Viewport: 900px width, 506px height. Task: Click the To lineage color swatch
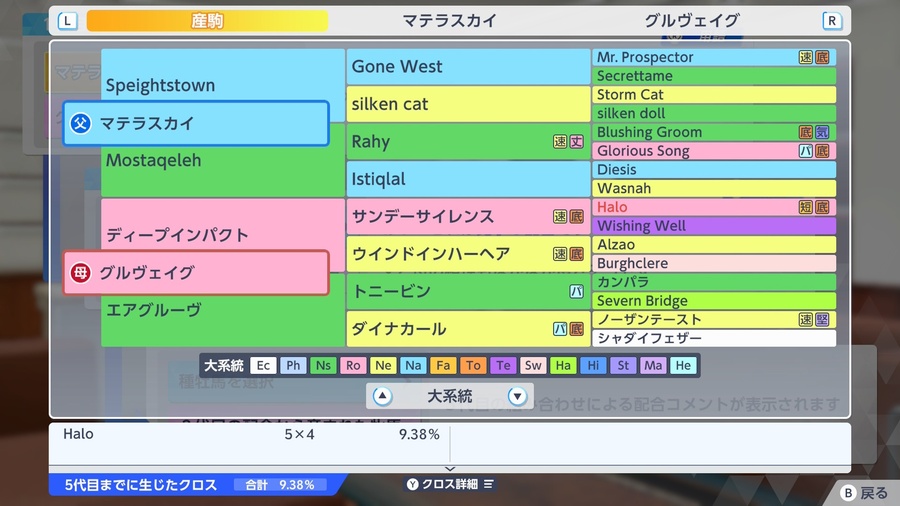473,365
